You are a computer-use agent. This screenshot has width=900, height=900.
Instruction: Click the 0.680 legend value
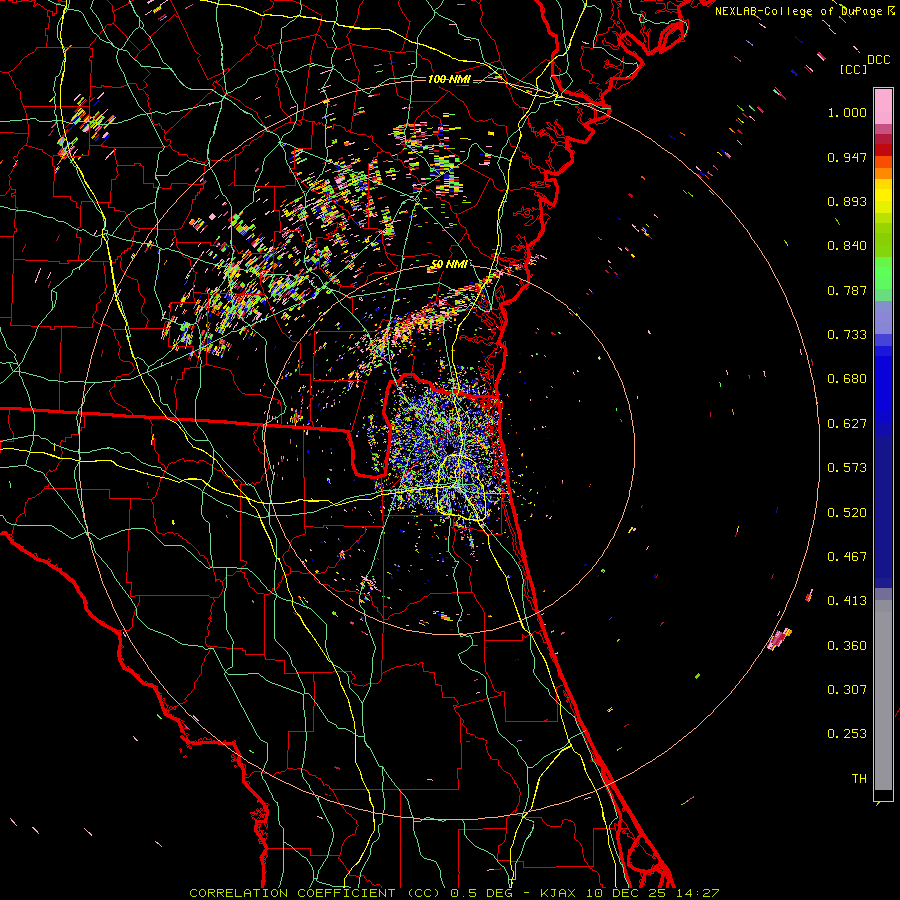pos(847,379)
